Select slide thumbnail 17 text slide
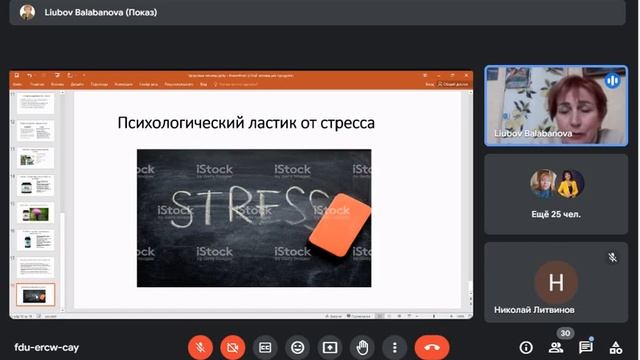640x360 pixels. point(36,267)
